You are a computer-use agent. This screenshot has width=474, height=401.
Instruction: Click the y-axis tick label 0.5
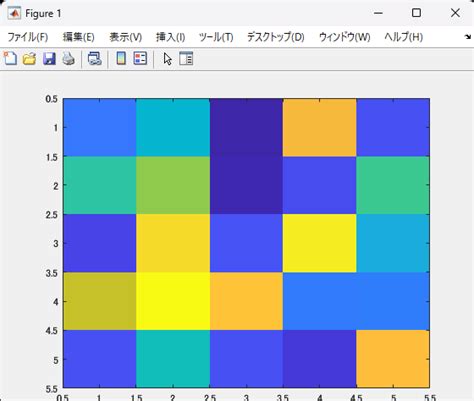click(51, 99)
